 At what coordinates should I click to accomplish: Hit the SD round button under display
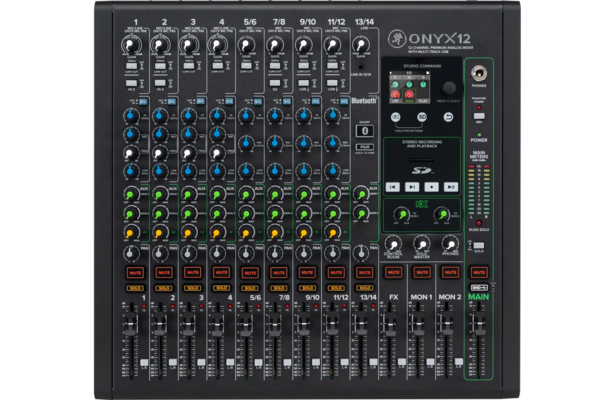[x=422, y=117]
